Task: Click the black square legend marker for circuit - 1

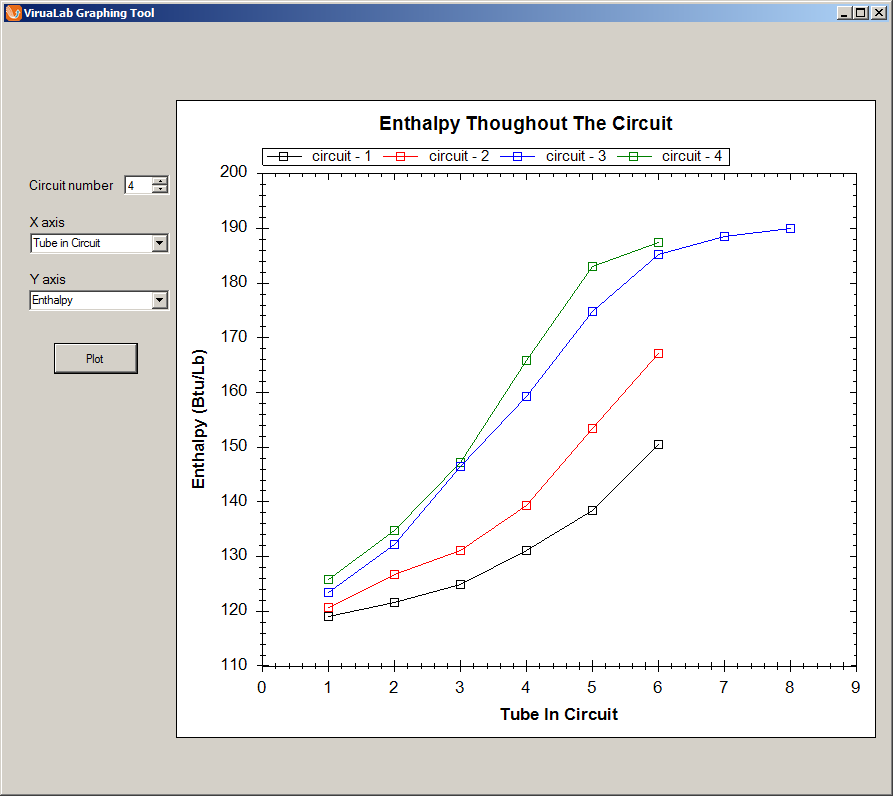Action: 284,156
